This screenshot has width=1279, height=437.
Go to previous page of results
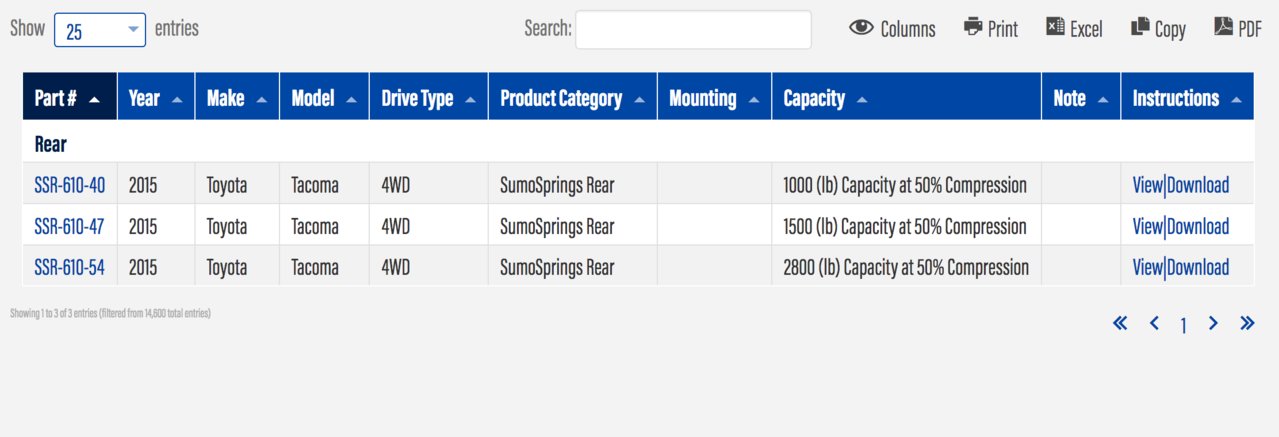[1154, 323]
